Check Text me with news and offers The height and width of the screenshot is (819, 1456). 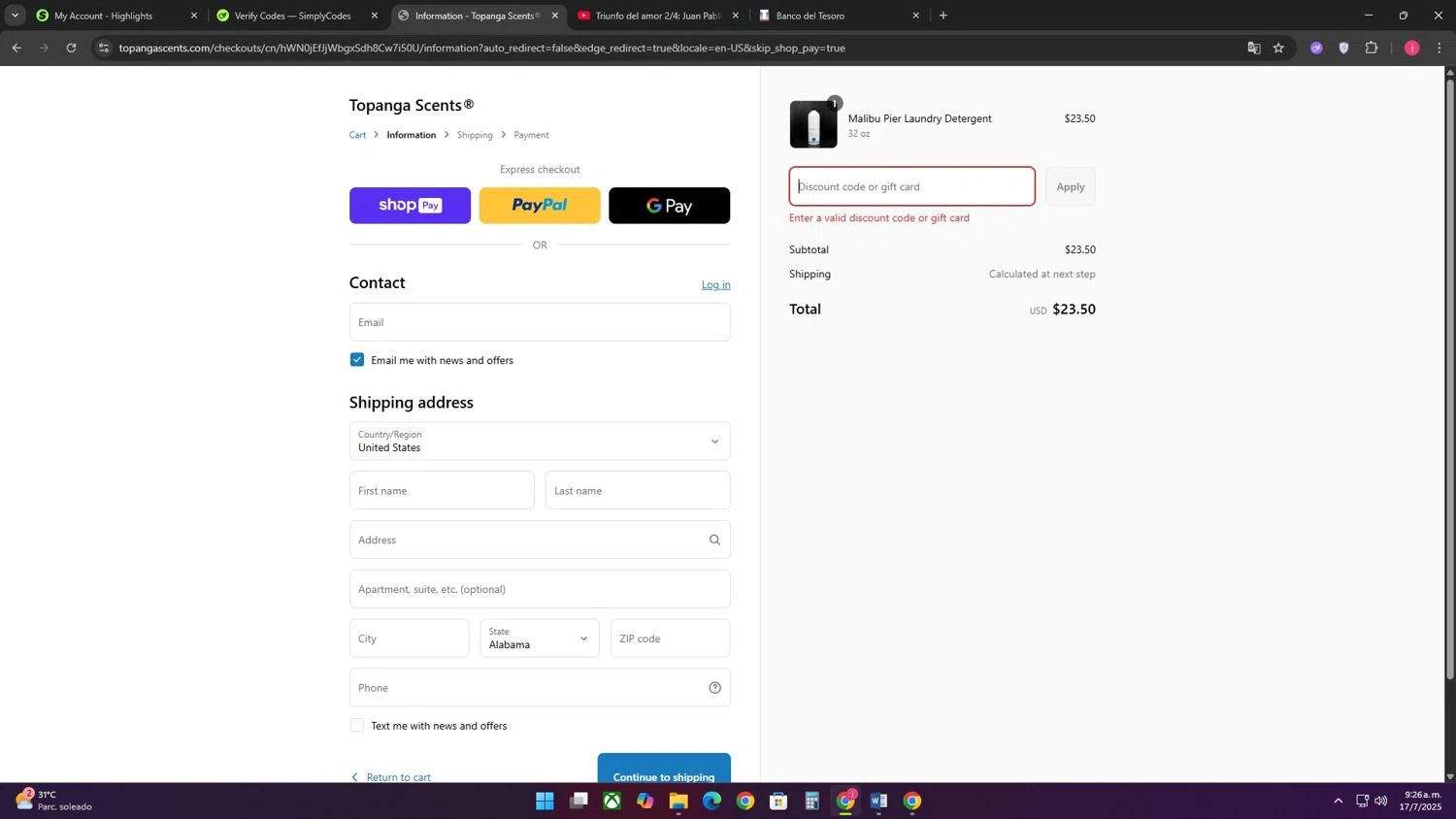[x=357, y=726]
